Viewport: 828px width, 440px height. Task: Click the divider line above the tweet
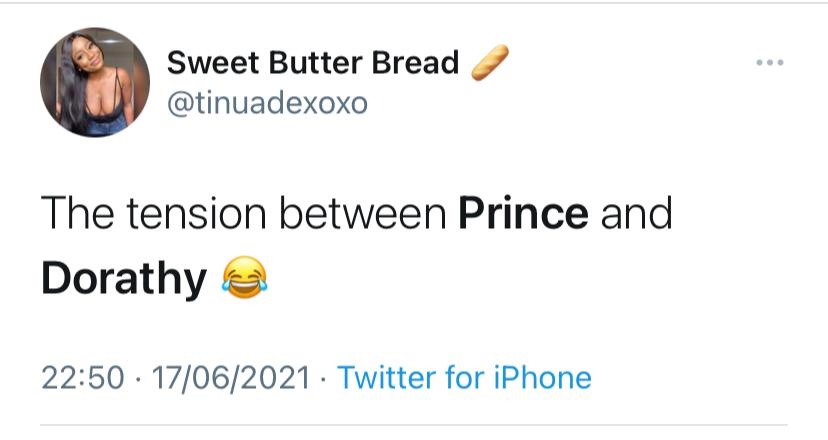(x=414, y=3)
